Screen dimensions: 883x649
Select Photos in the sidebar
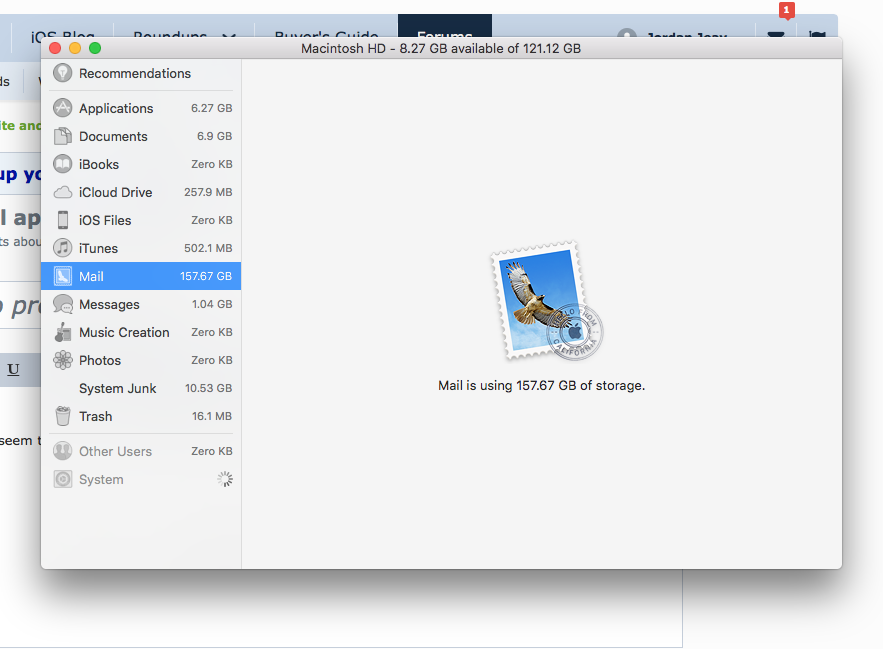coord(141,360)
